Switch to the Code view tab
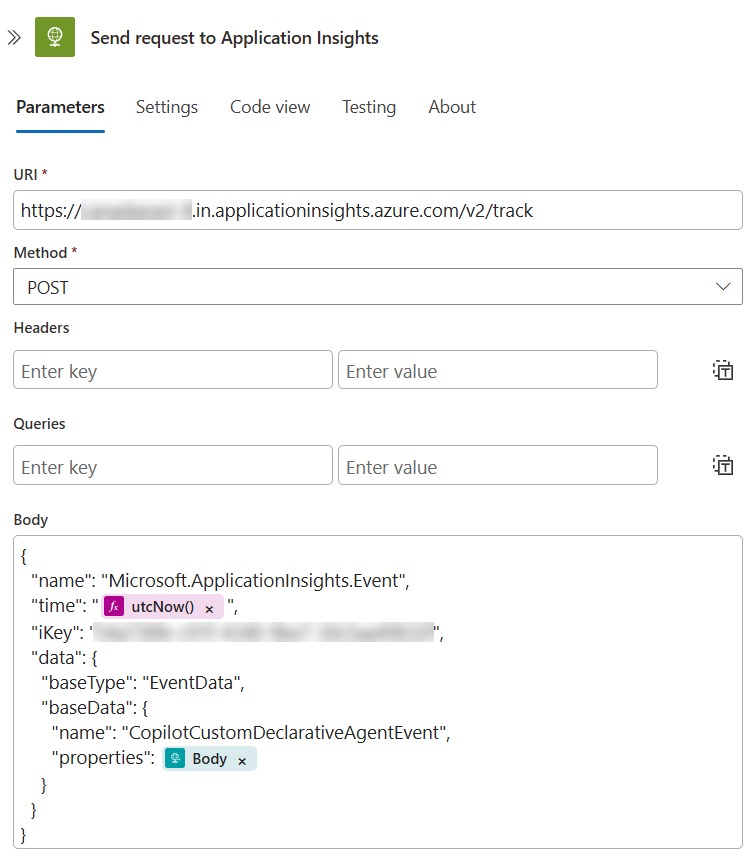 click(x=270, y=107)
